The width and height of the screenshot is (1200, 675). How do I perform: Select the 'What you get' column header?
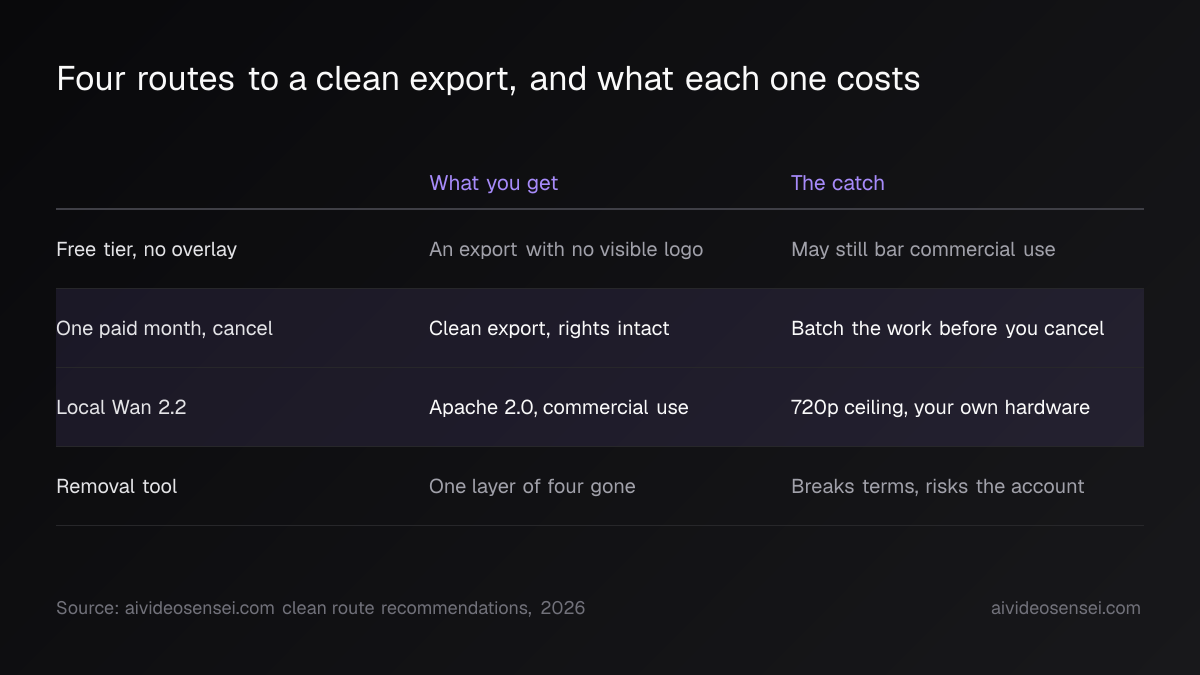point(494,183)
